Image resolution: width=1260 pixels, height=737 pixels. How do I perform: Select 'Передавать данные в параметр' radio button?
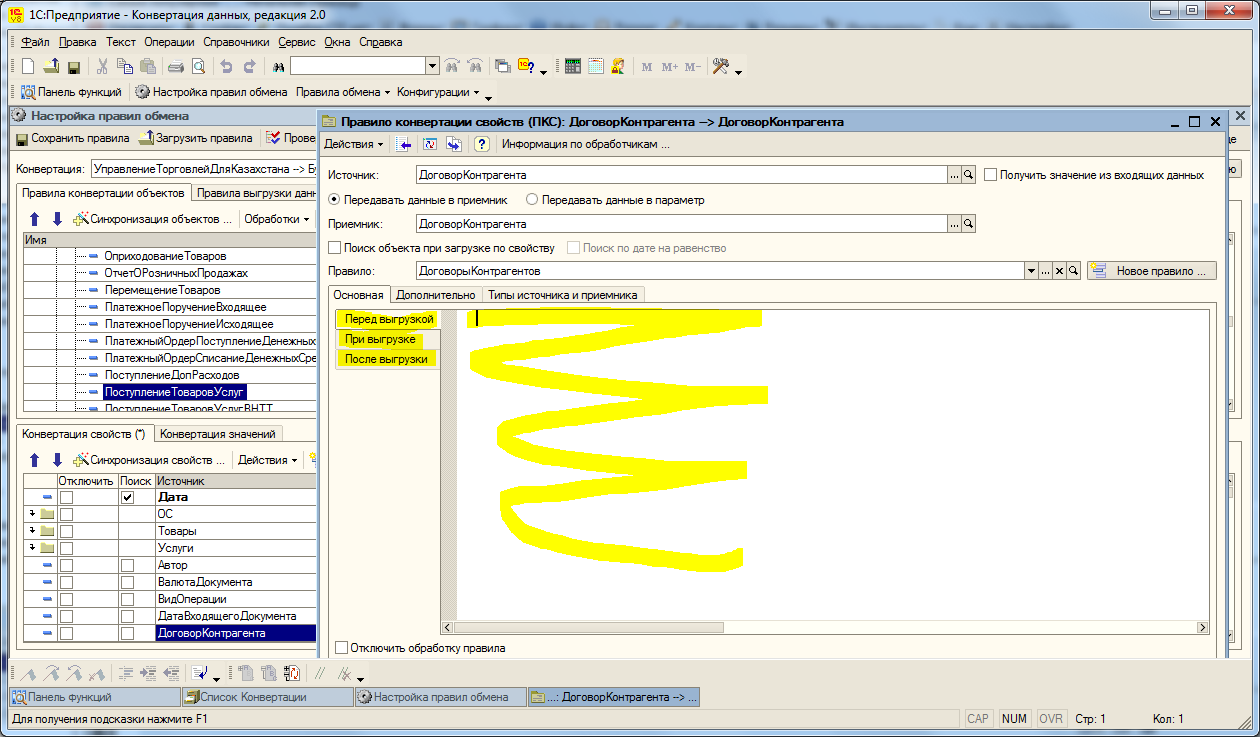coord(532,199)
